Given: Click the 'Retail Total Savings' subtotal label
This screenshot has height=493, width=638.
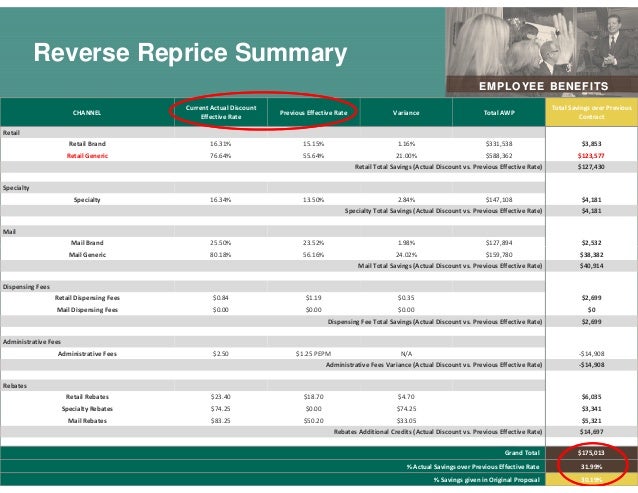Looking at the screenshot, I should click(x=448, y=167).
